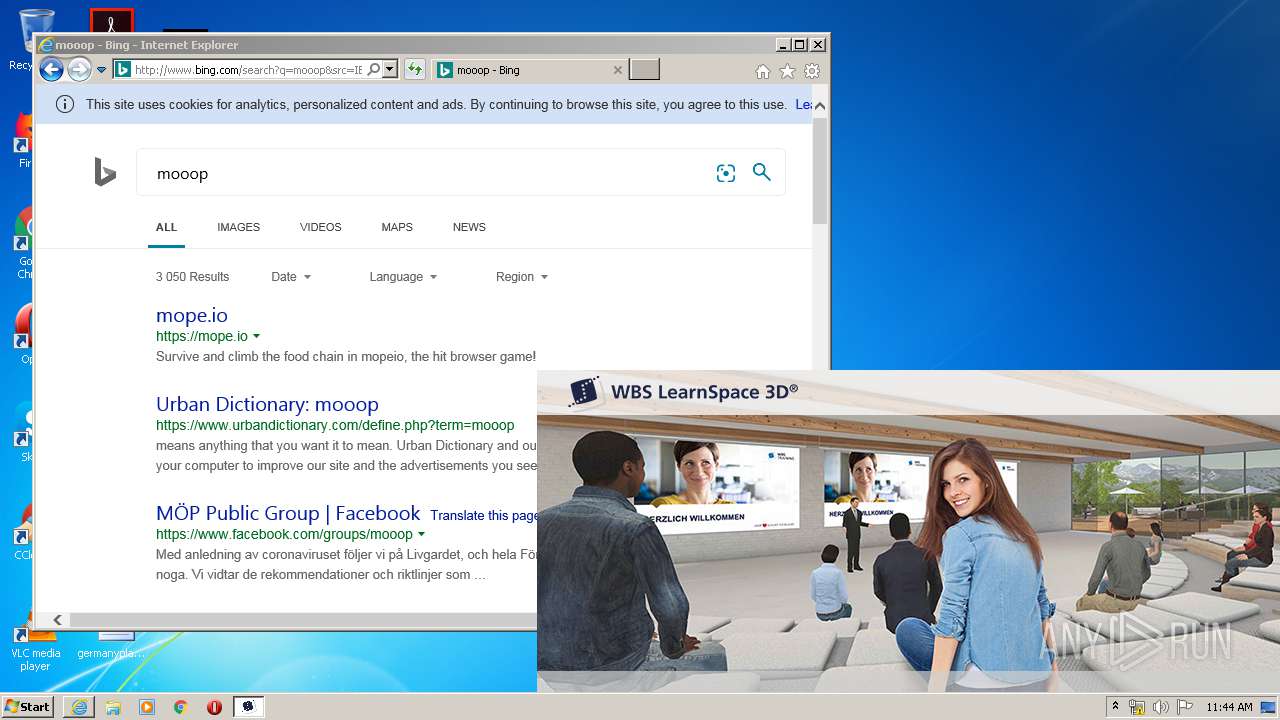Screen dimensions: 1280x720
Task: Click the horizontal scrollbar left arrow
Action: [x=57, y=620]
